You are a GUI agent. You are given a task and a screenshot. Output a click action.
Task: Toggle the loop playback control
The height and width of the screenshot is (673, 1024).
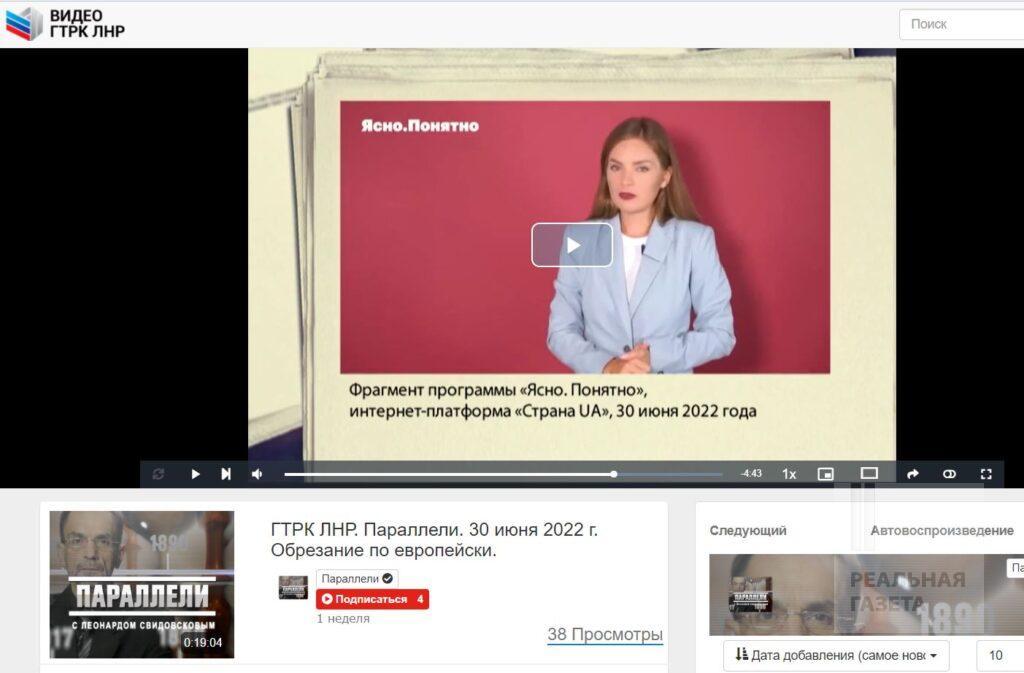click(949, 474)
